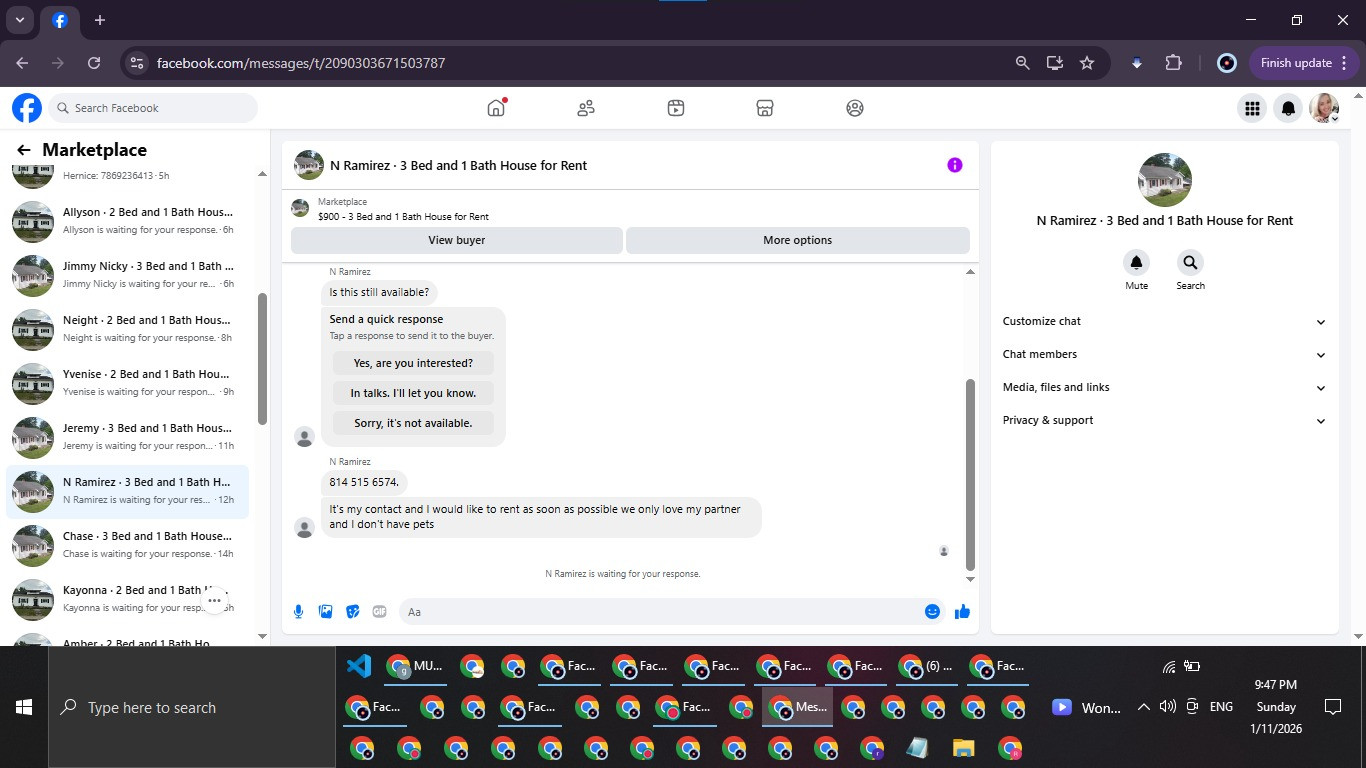This screenshot has height=768, width=1366.
Task: Open Chrome extensions puzzle icon
Action: (1174, 63)
